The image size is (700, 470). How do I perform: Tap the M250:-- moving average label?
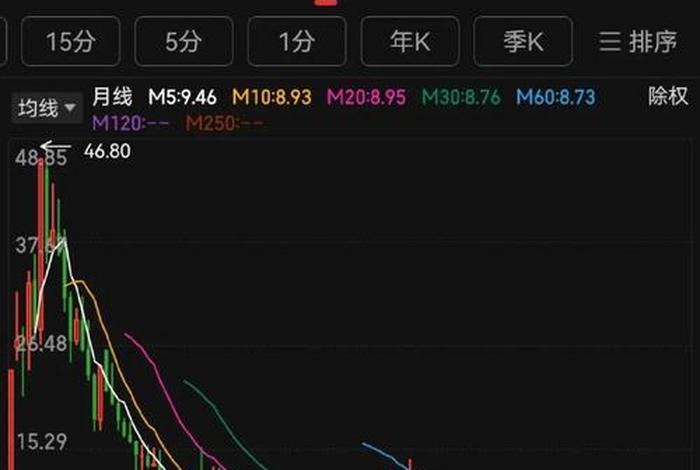[225, 123]
